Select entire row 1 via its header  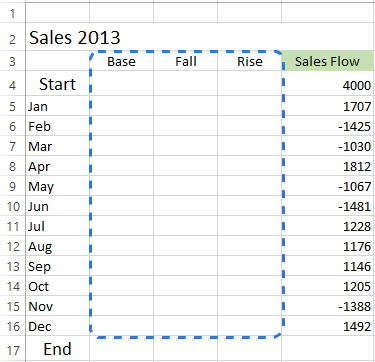click(12, 13)
